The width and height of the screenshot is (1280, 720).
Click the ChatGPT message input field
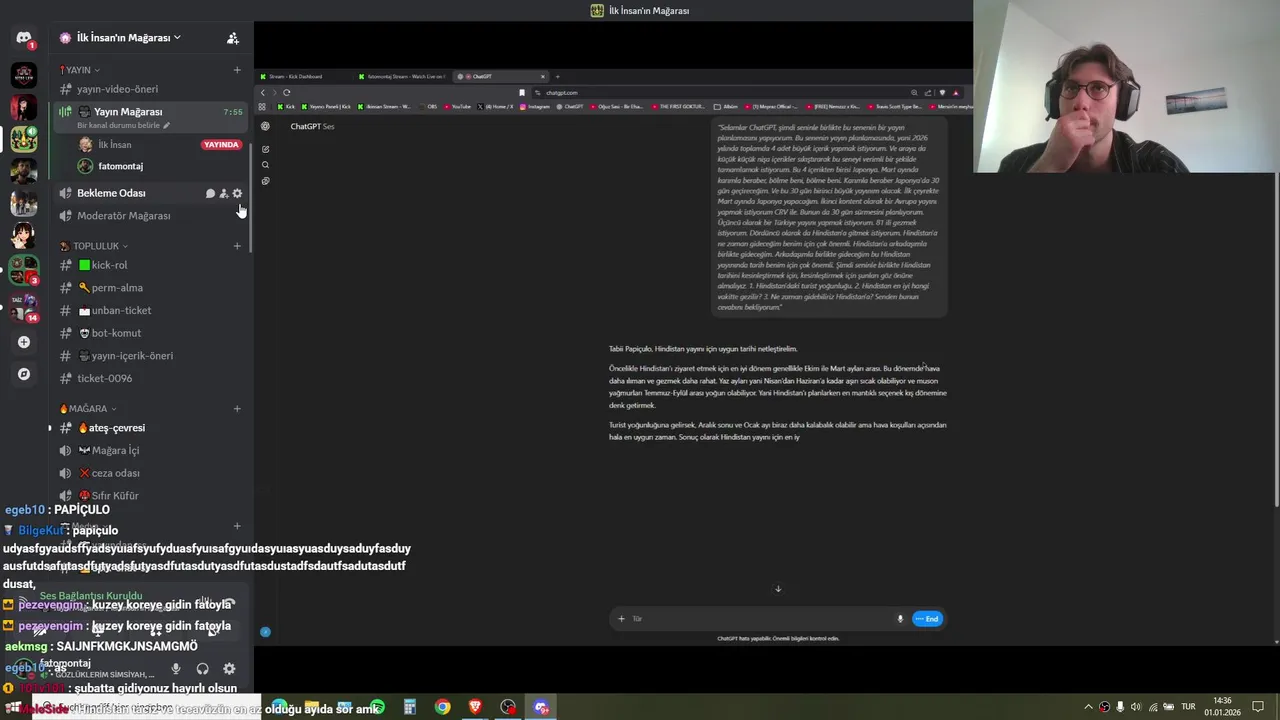tap(760, 619)
